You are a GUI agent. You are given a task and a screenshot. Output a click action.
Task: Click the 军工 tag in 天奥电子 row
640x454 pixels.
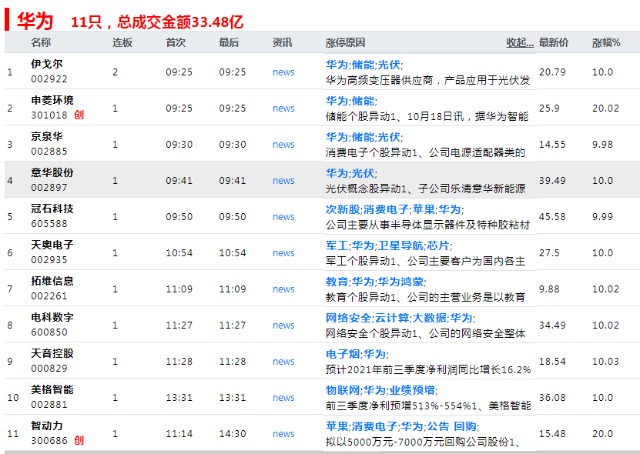(336, 245)
